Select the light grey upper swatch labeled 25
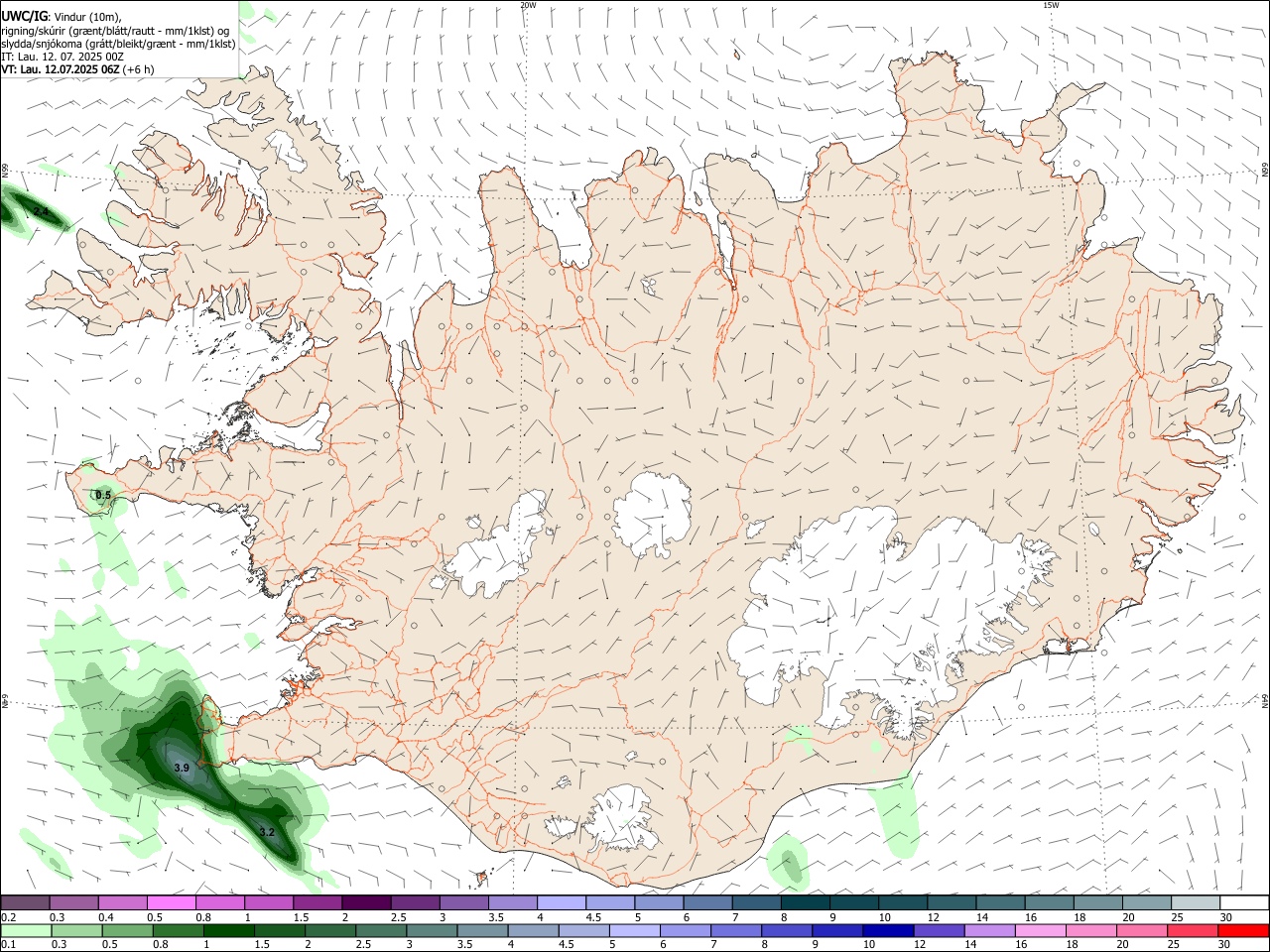The image size is (1270, 952). click(1196, 902)
